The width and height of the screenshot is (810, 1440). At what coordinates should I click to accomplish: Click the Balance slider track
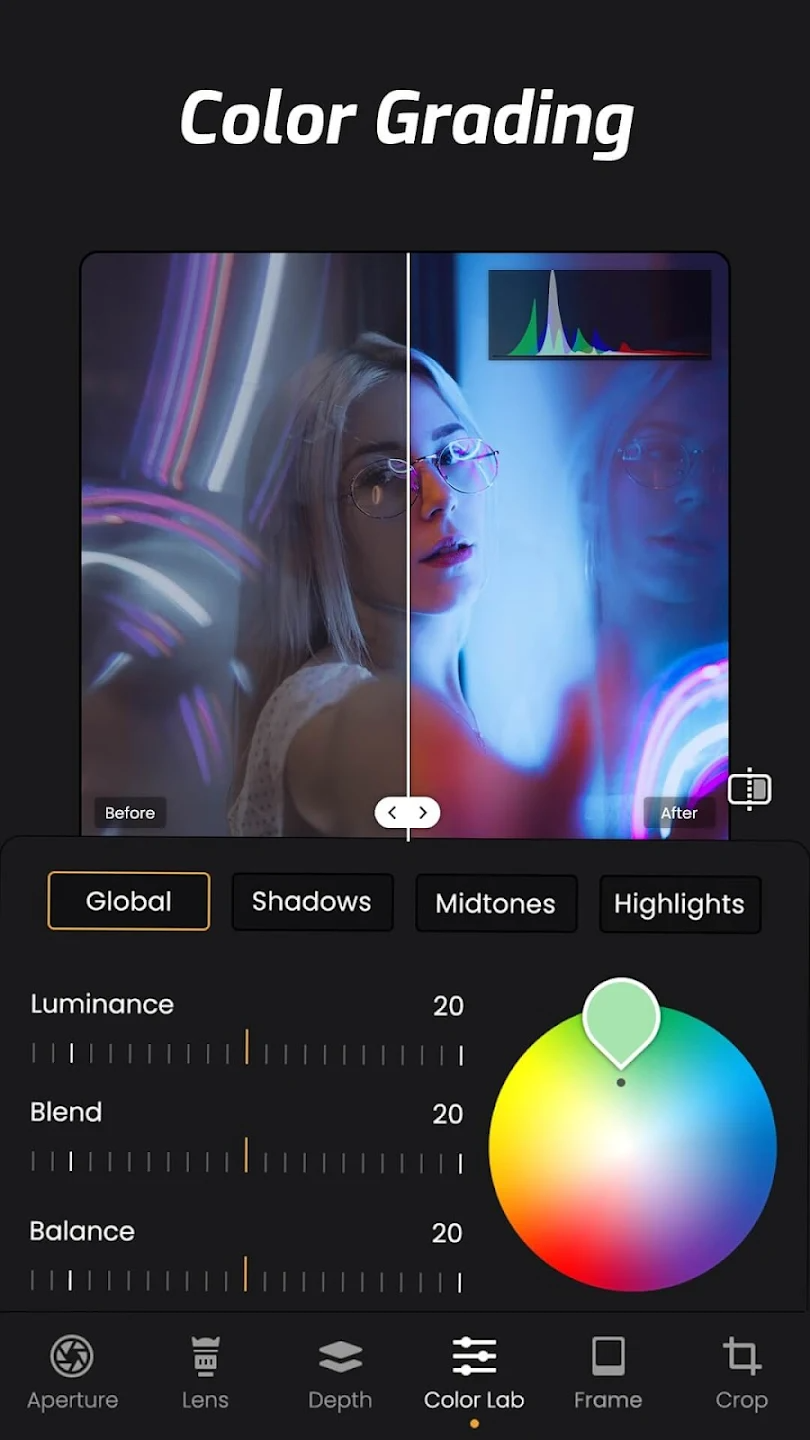click(247, 1277)
